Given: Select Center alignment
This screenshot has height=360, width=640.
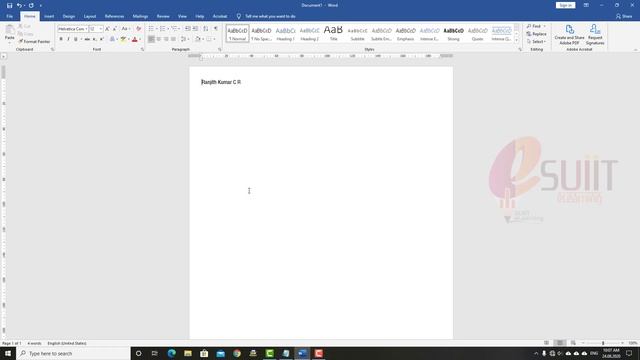Looking at the screenshot, I should pos(159,39).
